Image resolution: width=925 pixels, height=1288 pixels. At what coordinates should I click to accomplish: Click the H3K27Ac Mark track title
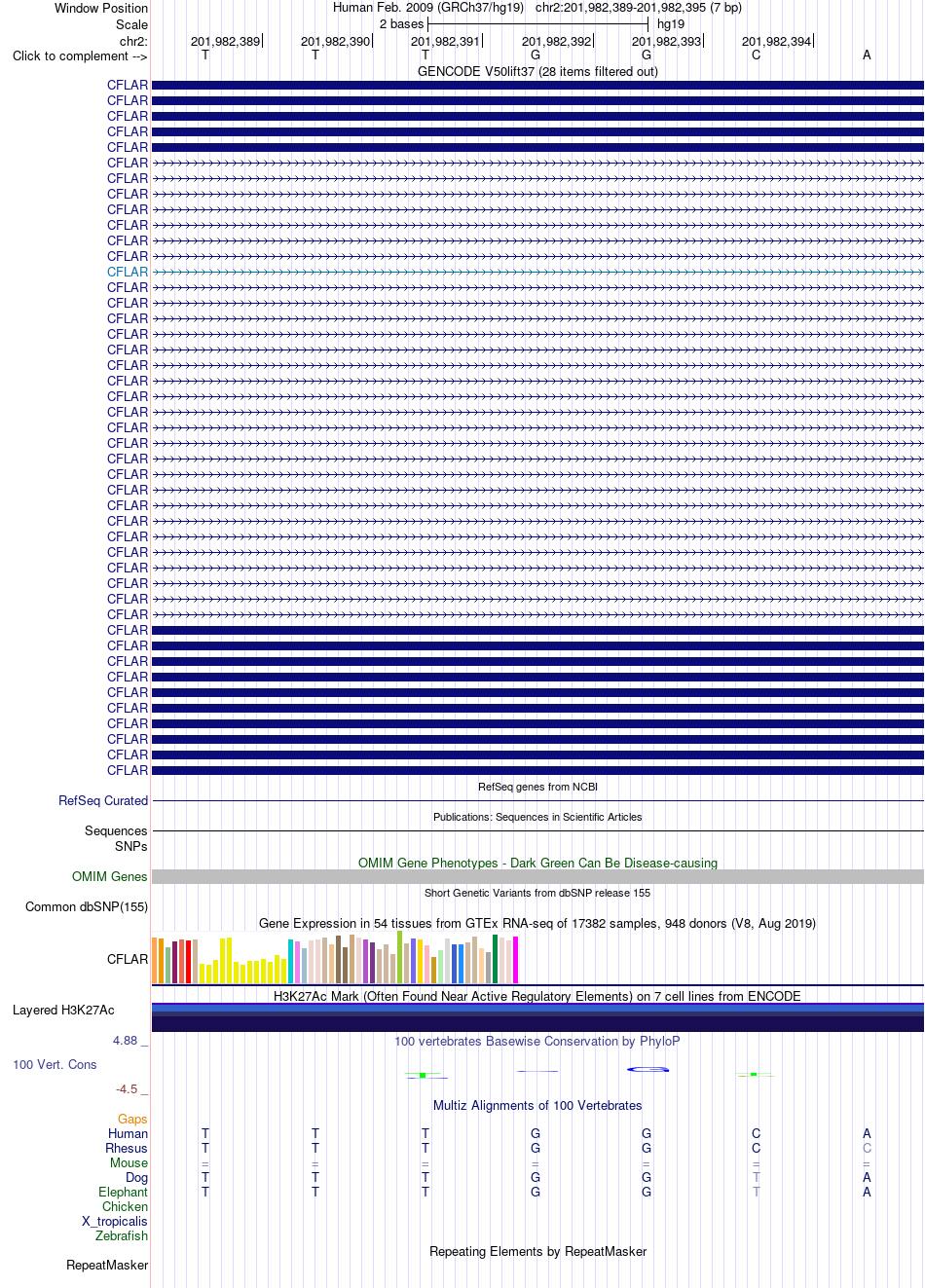pos(537,996)
